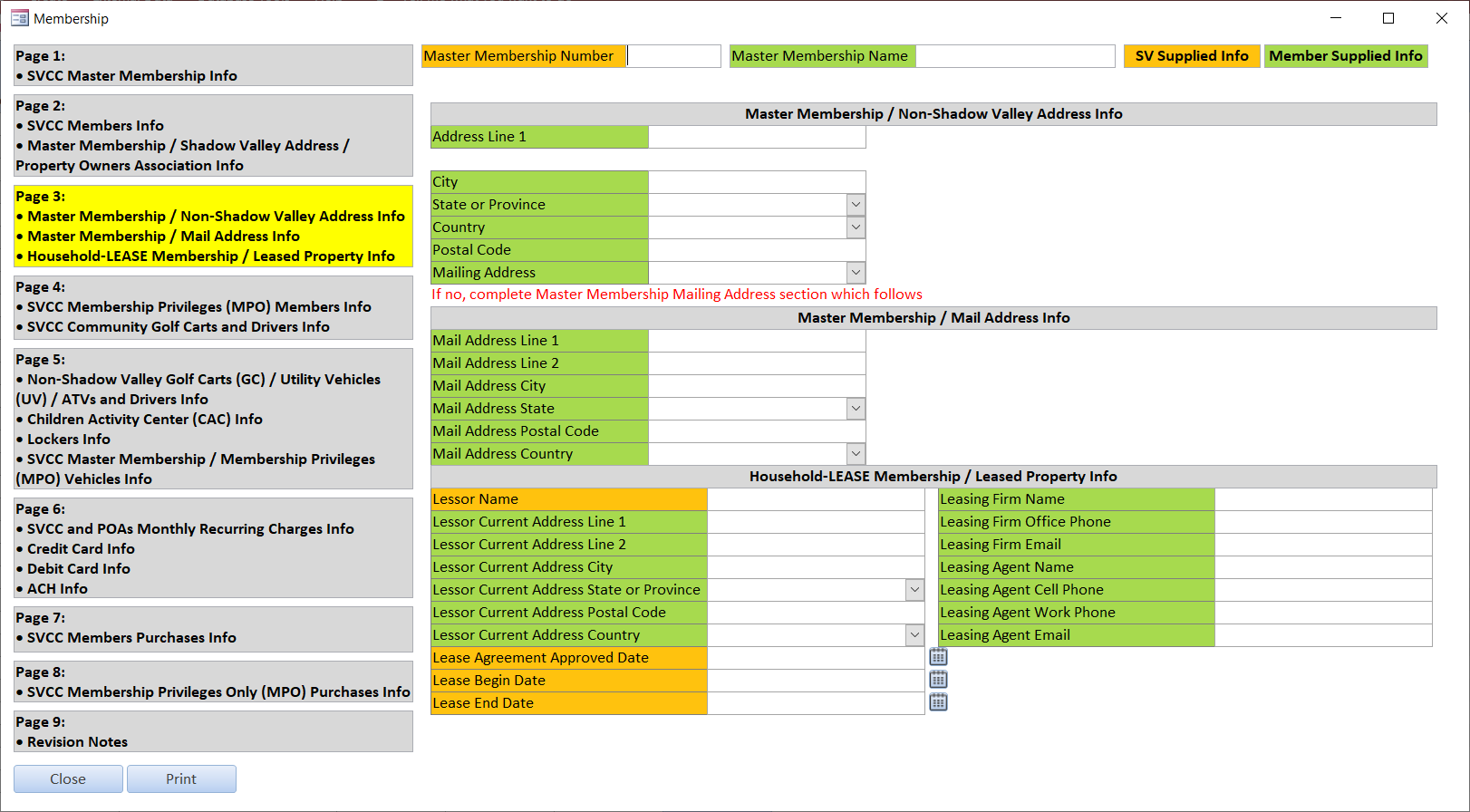
Task: Click the Leasing Firm Office Phone field
Action: (x=1323, y=522)
